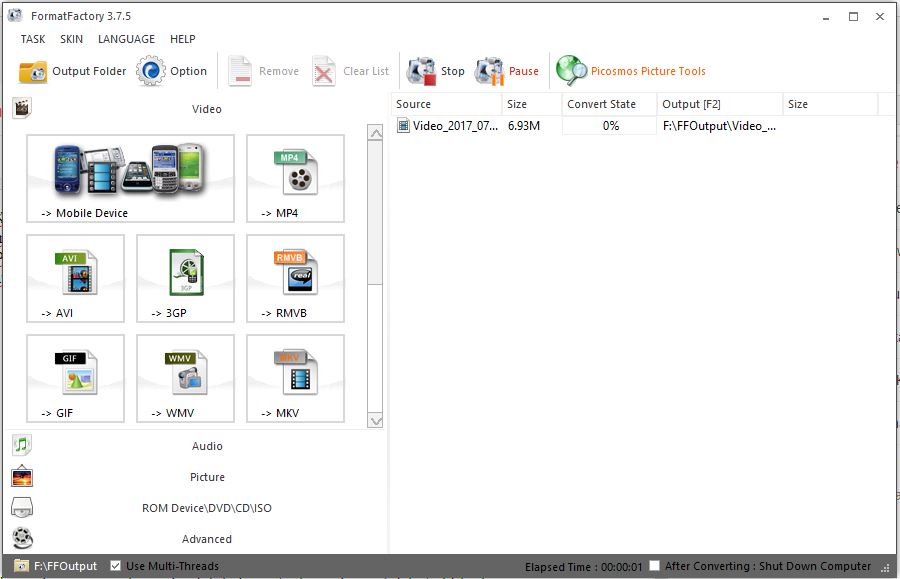This screenshot has height=579, width=900.
Task: Click the video file icon in task row
Action: [404, 125]
